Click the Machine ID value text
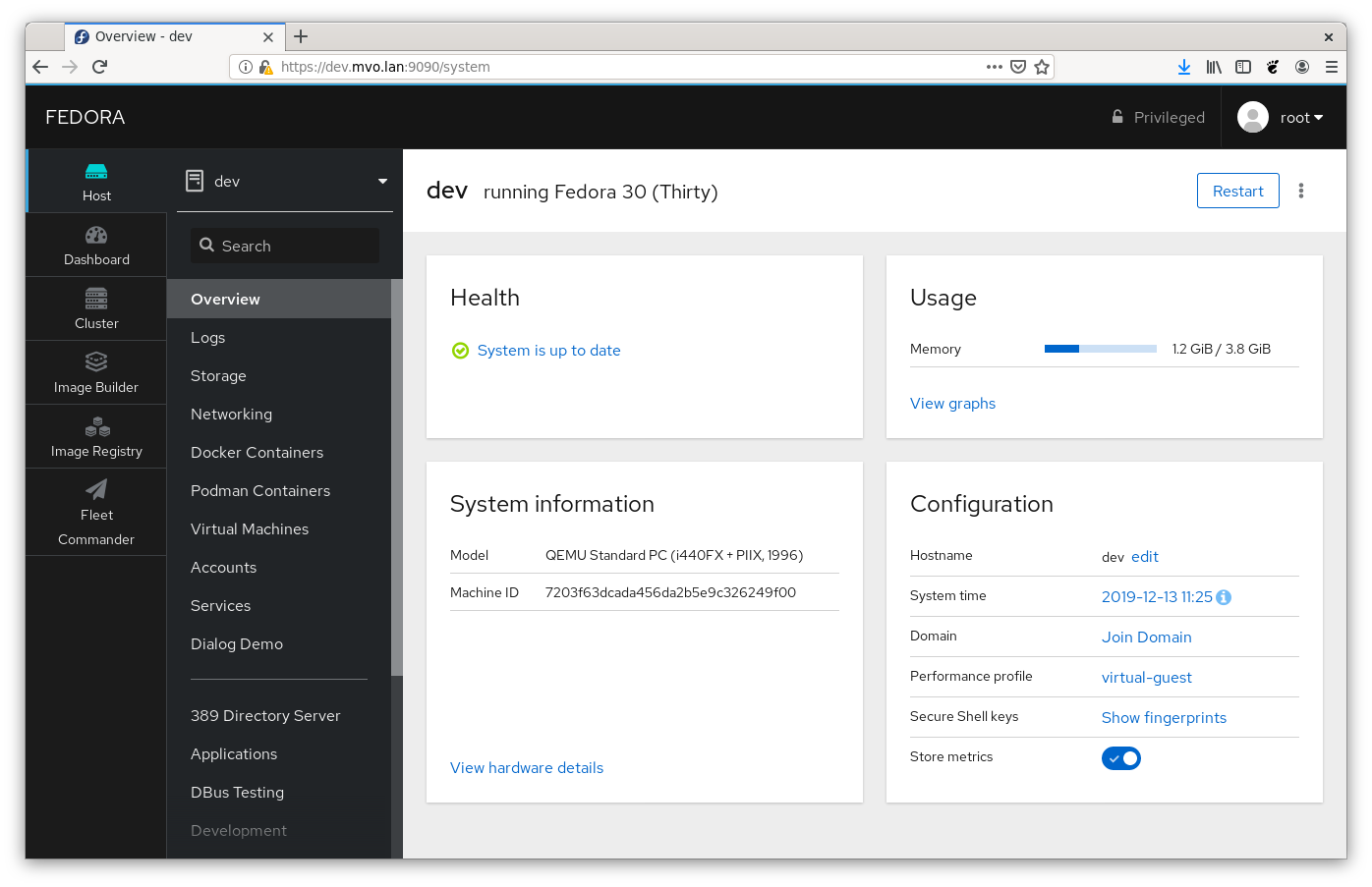Screen dimensions: 1372x887 (670, 592)
